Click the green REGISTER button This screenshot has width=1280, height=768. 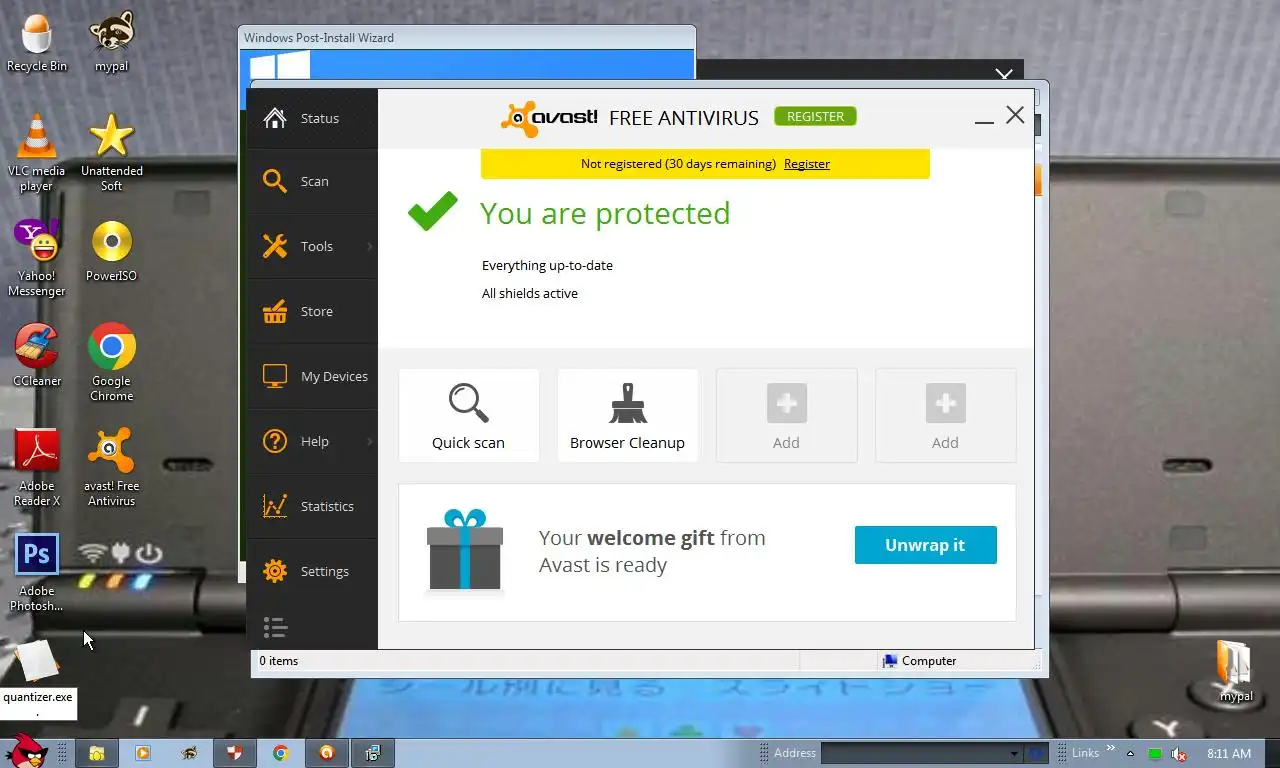pos(815,116)
